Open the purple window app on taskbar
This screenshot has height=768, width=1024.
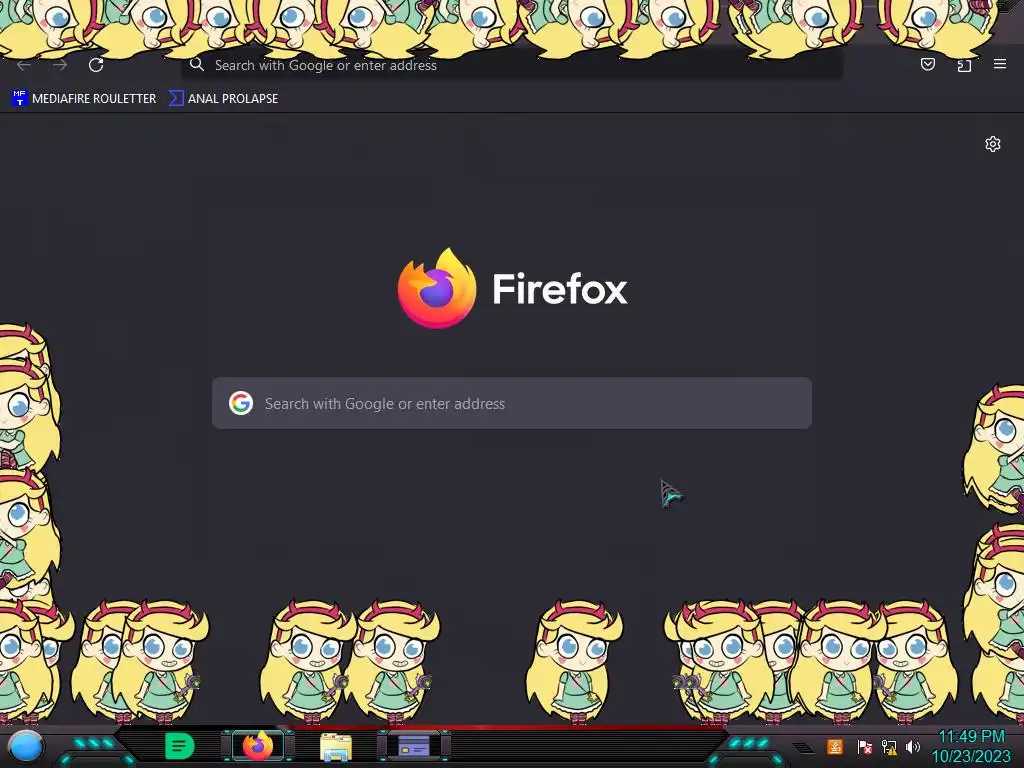click(414, 745)
